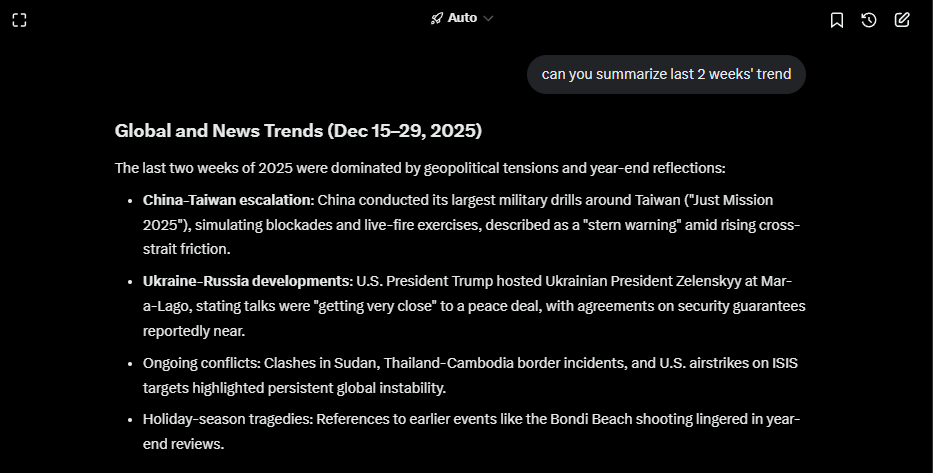933x473 pixels.
Task: Click the user message about 2 weeks' trend
Action: tap(666, 74)
